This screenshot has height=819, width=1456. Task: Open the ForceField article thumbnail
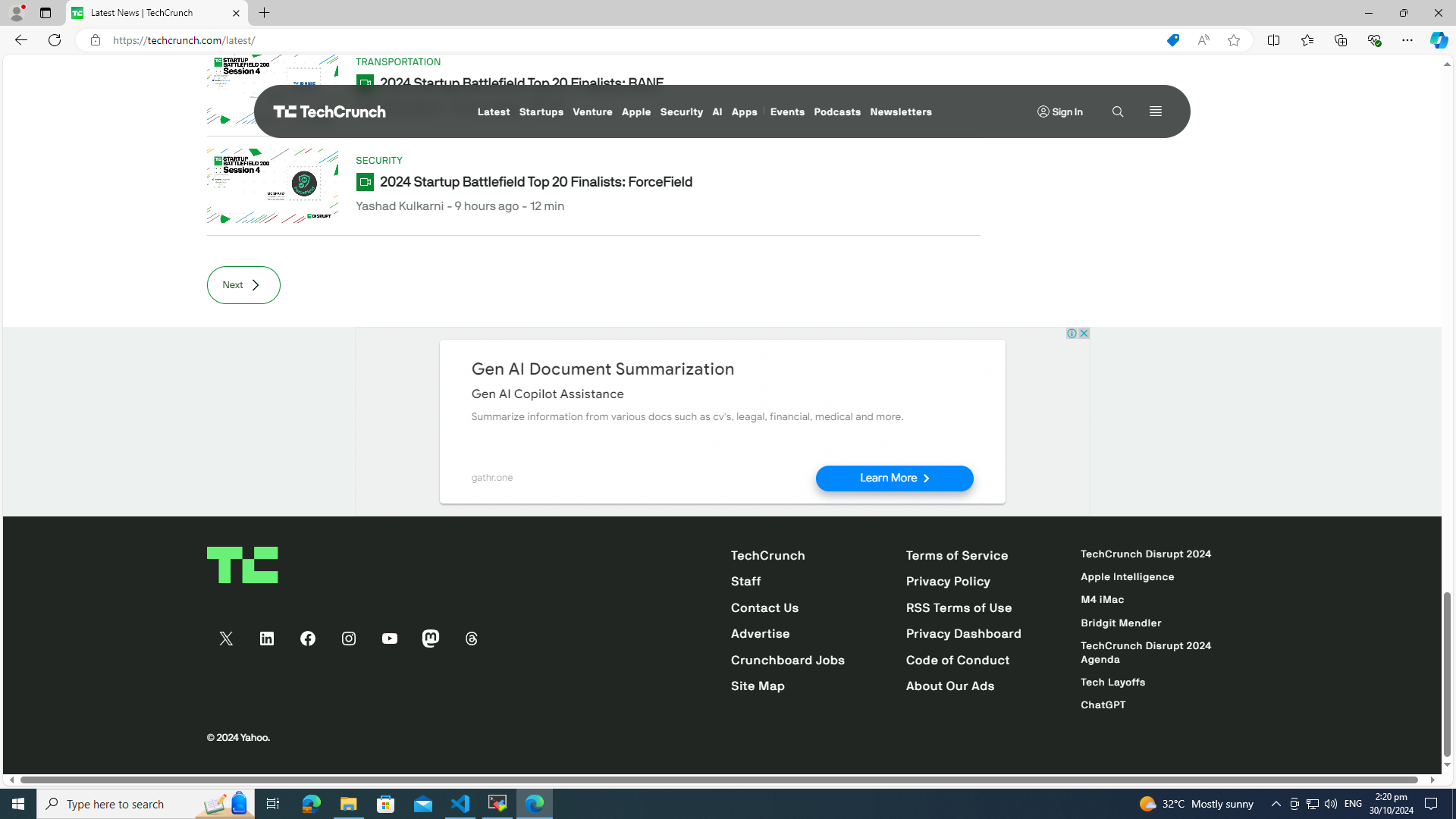(x=273, y=186)
